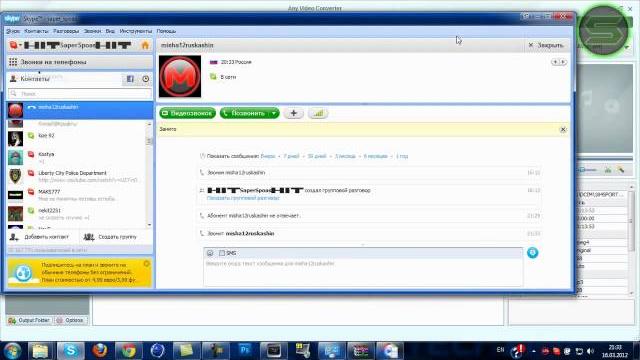Select the contact kee 92
This screenshot has width=640, height=360.
(x=76, y=138)
